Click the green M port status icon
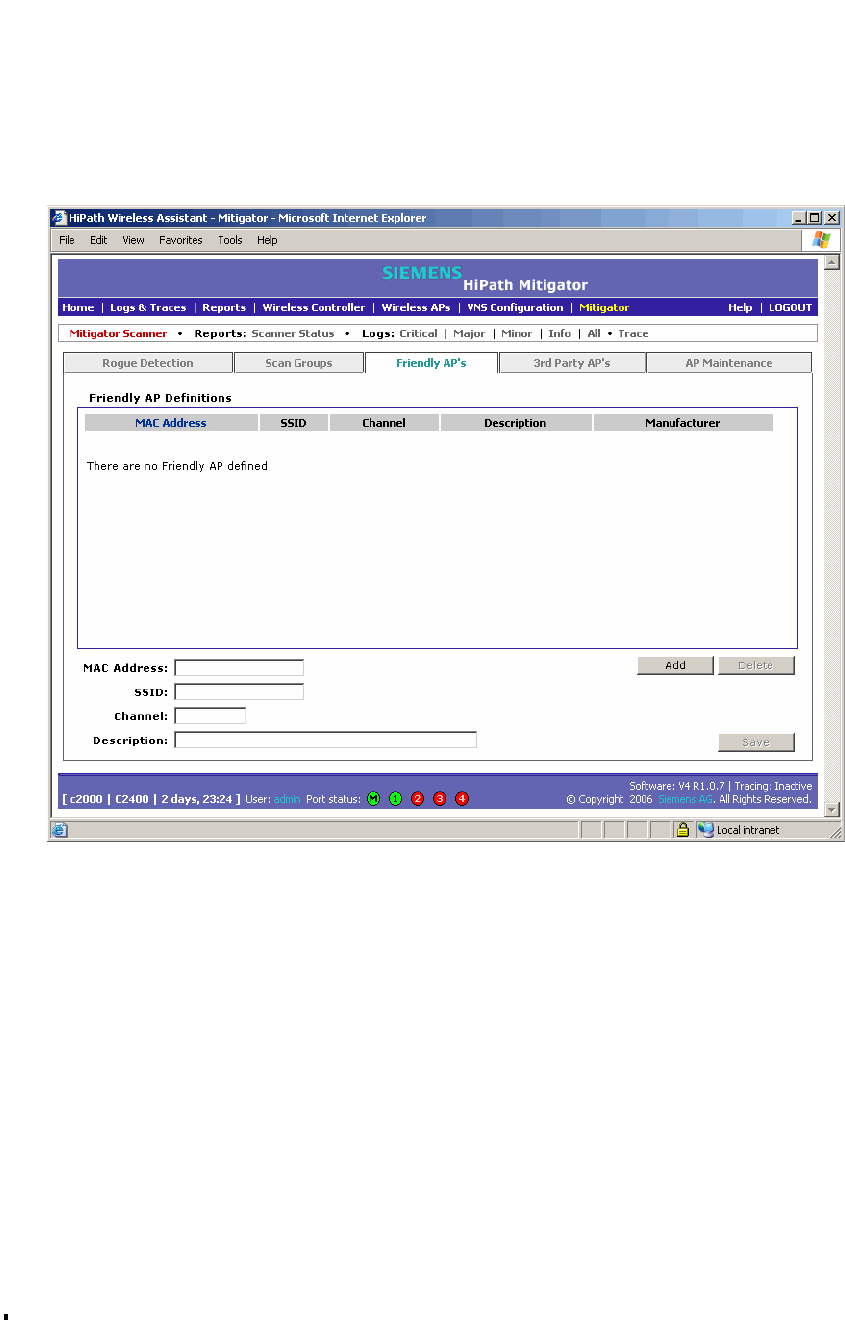Screen dimensions: 845x1320 click(373, 798)
